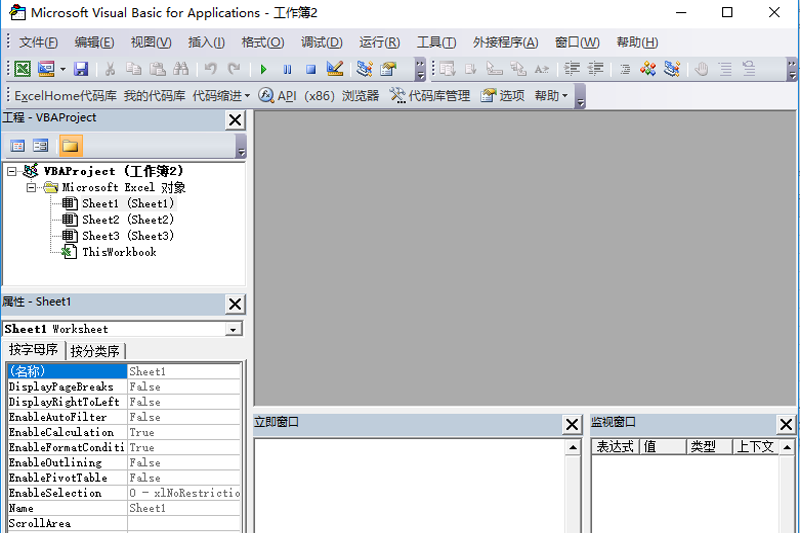Click the Break pause icon

[x=287, y=69]
